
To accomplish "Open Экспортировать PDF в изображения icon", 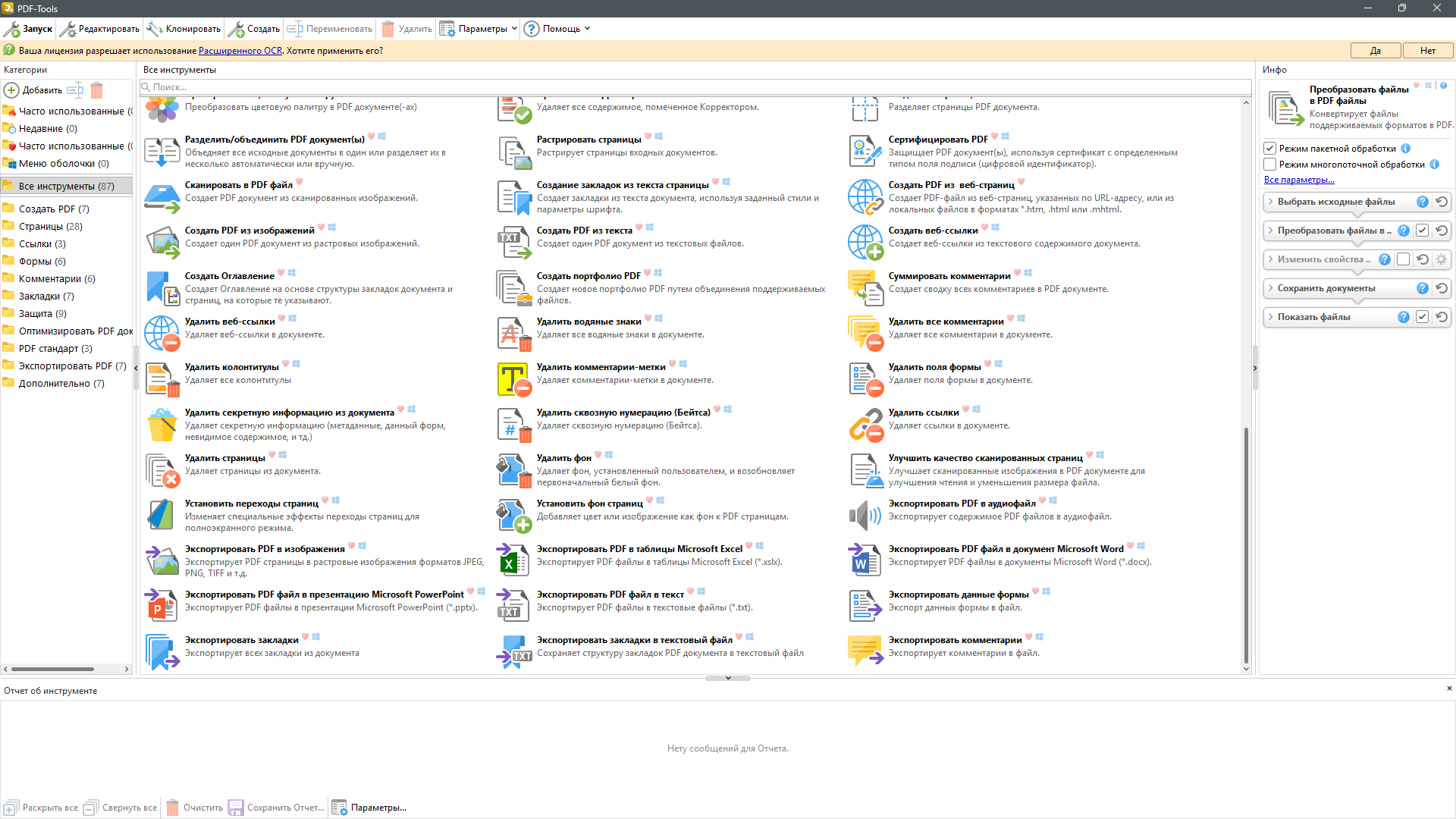I will click(162, 561).
